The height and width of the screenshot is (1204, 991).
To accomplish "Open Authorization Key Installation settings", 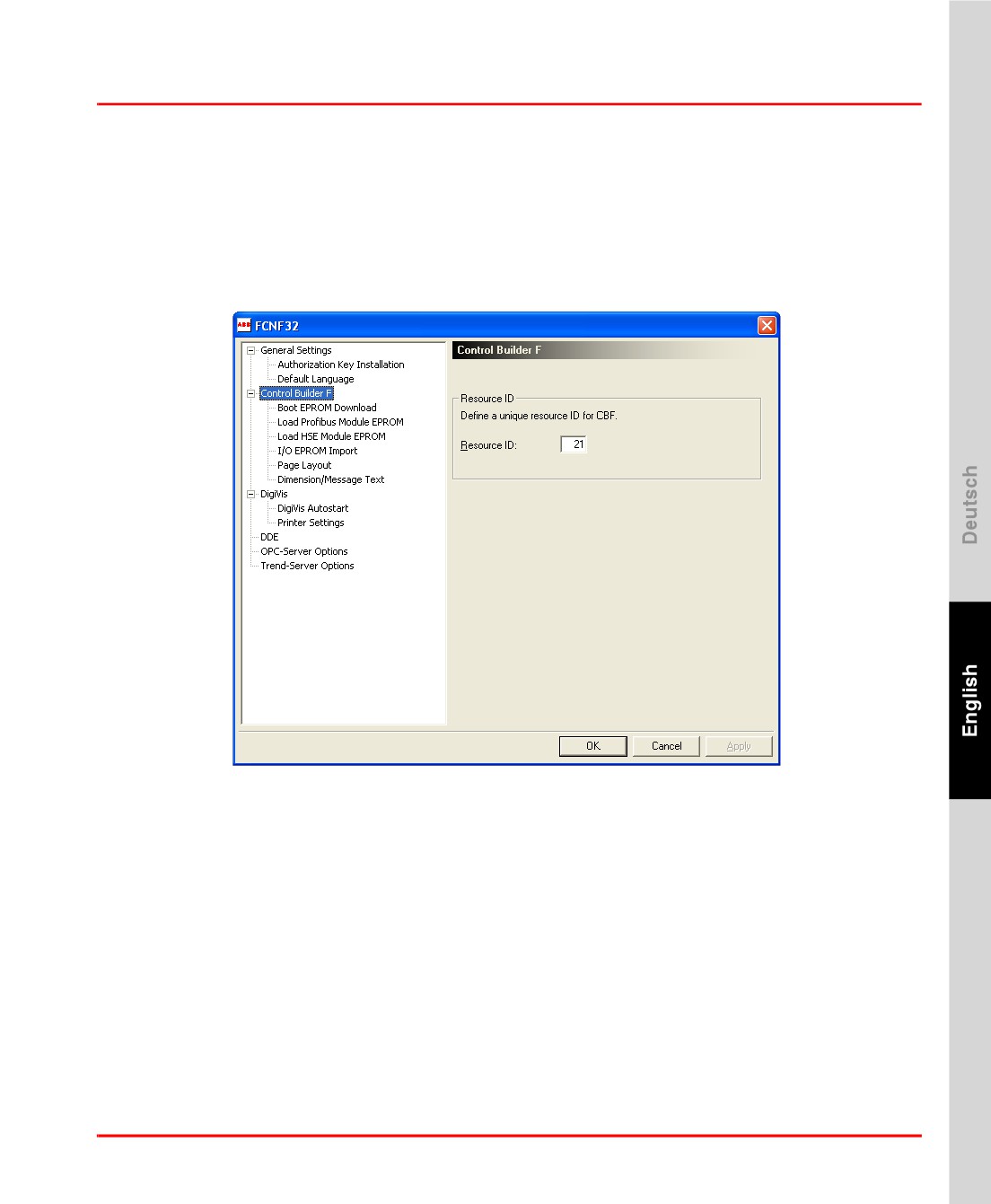I will pyautogui.click(x=341, y=365).
